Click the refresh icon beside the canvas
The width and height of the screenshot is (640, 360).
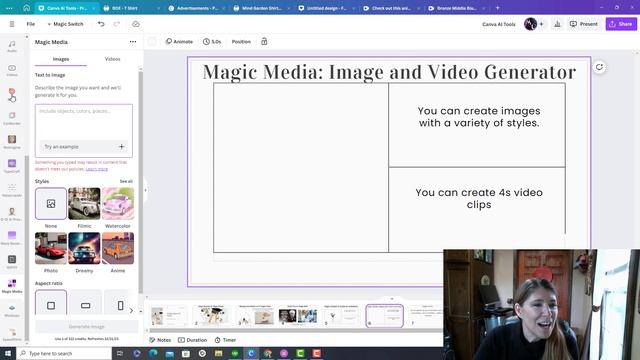599,67
